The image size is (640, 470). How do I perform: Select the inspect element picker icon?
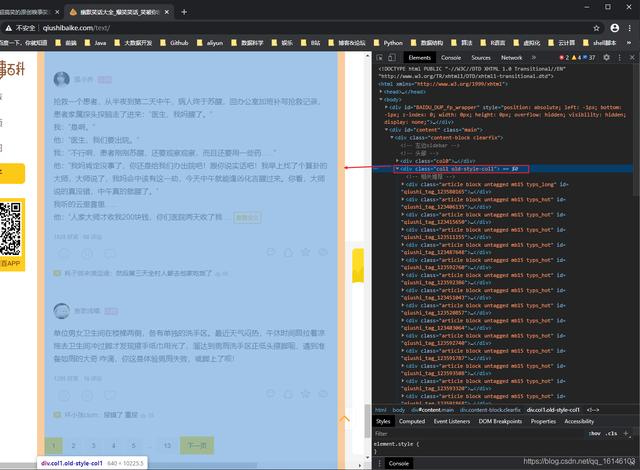coord(380,58)
